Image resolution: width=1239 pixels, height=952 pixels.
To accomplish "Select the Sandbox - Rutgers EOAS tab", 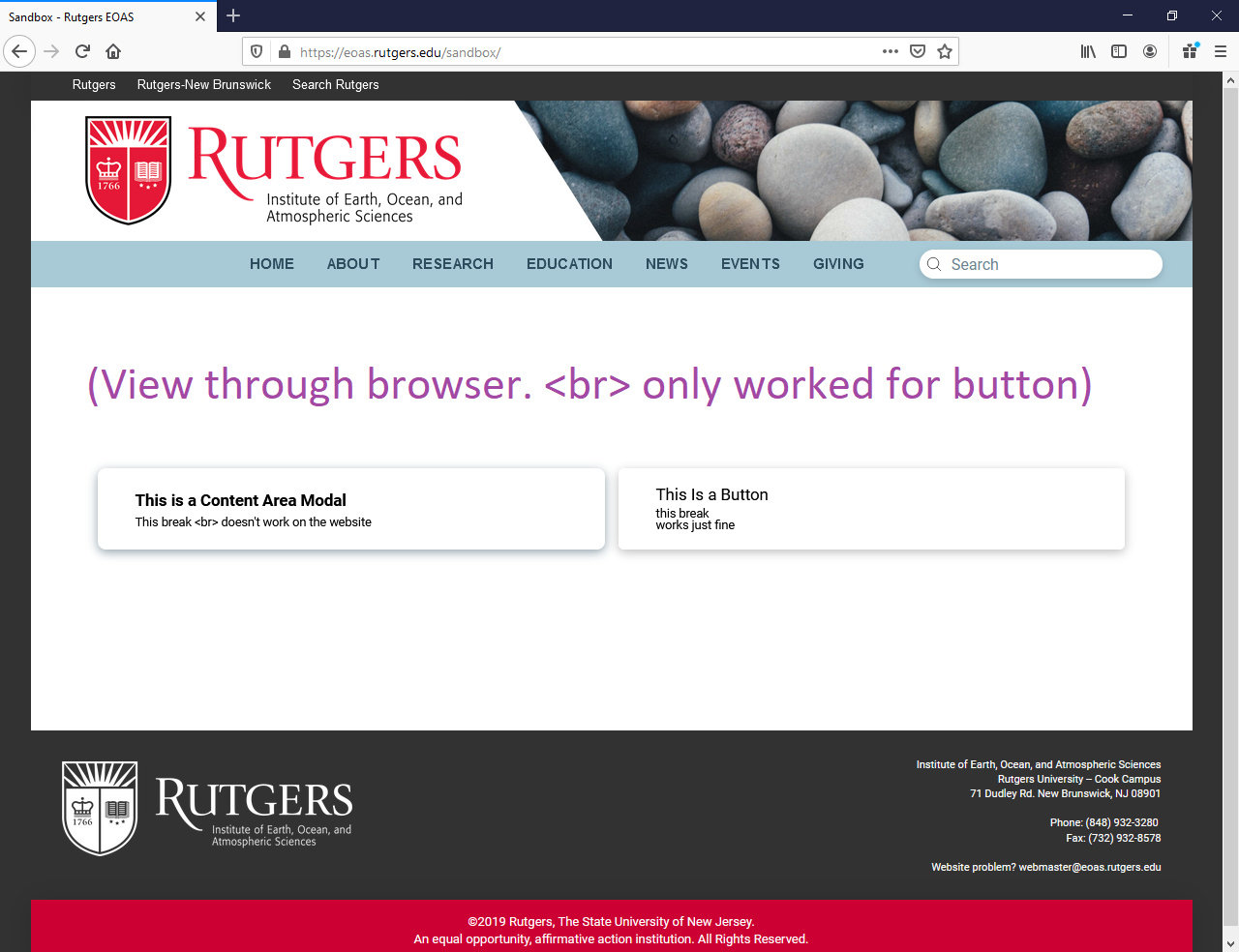I will coord(108,16).
